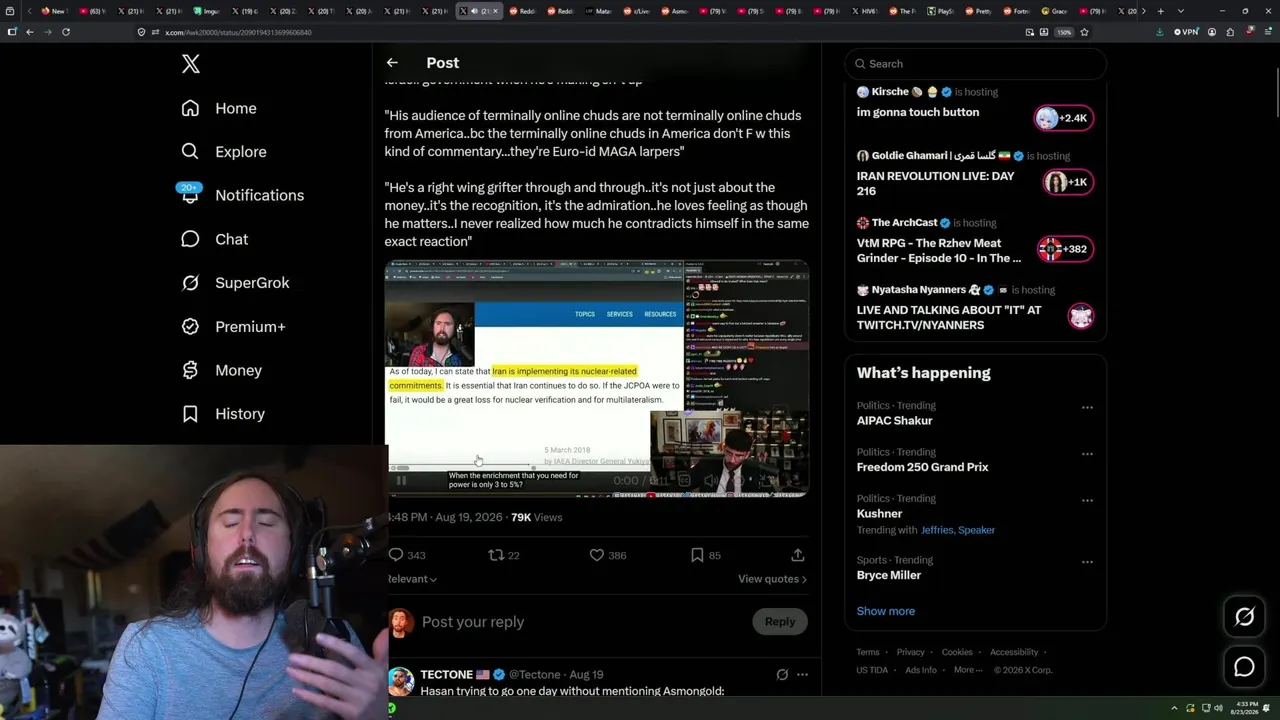Screen dimensions: 1280x720
Task: Open more options for AIPAC Shakur trend
Action: click(1087, 408)
